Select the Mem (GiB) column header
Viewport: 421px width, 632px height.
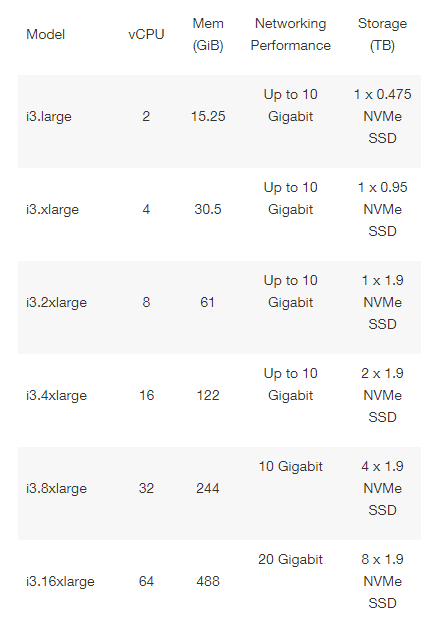point(208,34)
